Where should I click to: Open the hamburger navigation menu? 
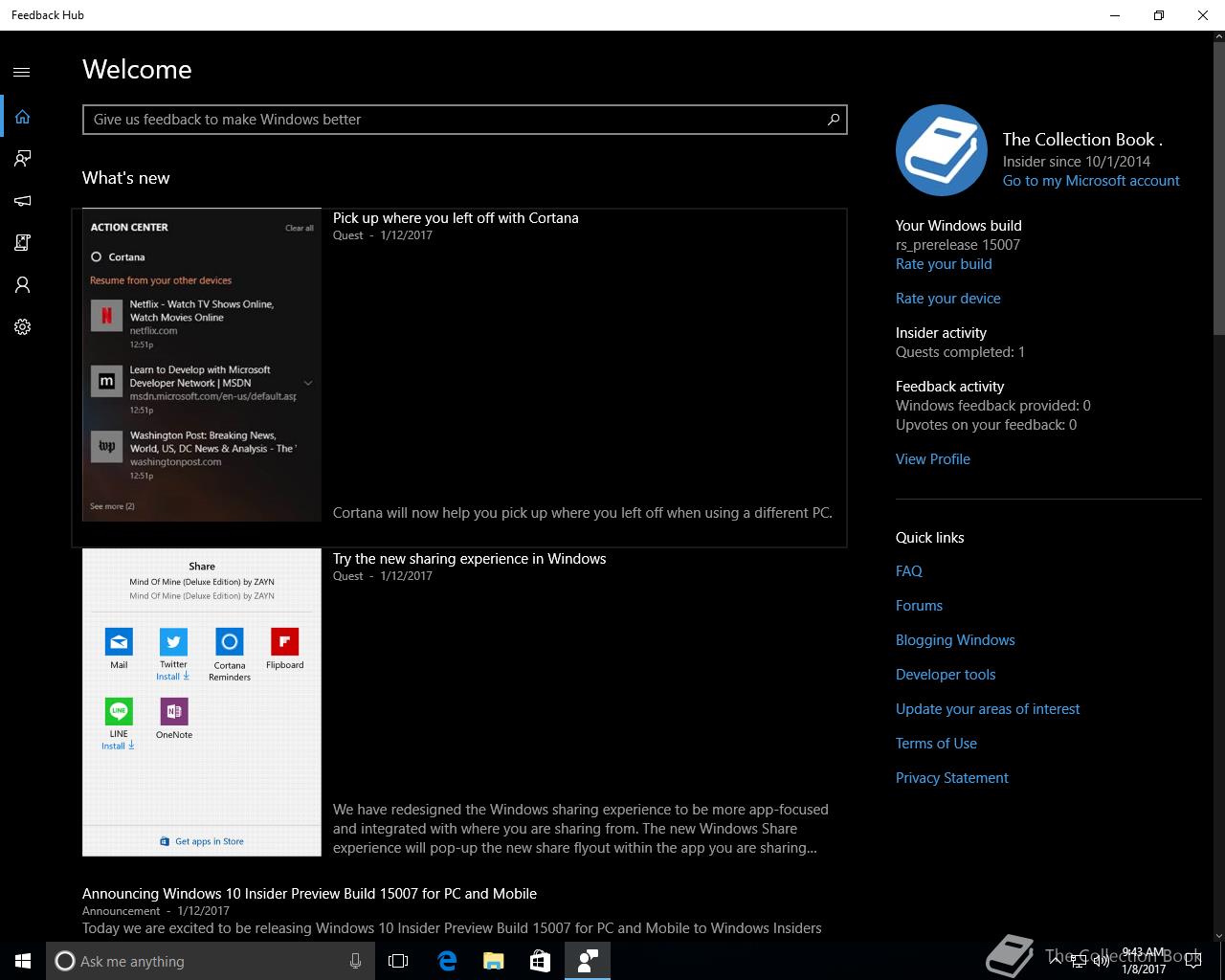coord(22,72)
